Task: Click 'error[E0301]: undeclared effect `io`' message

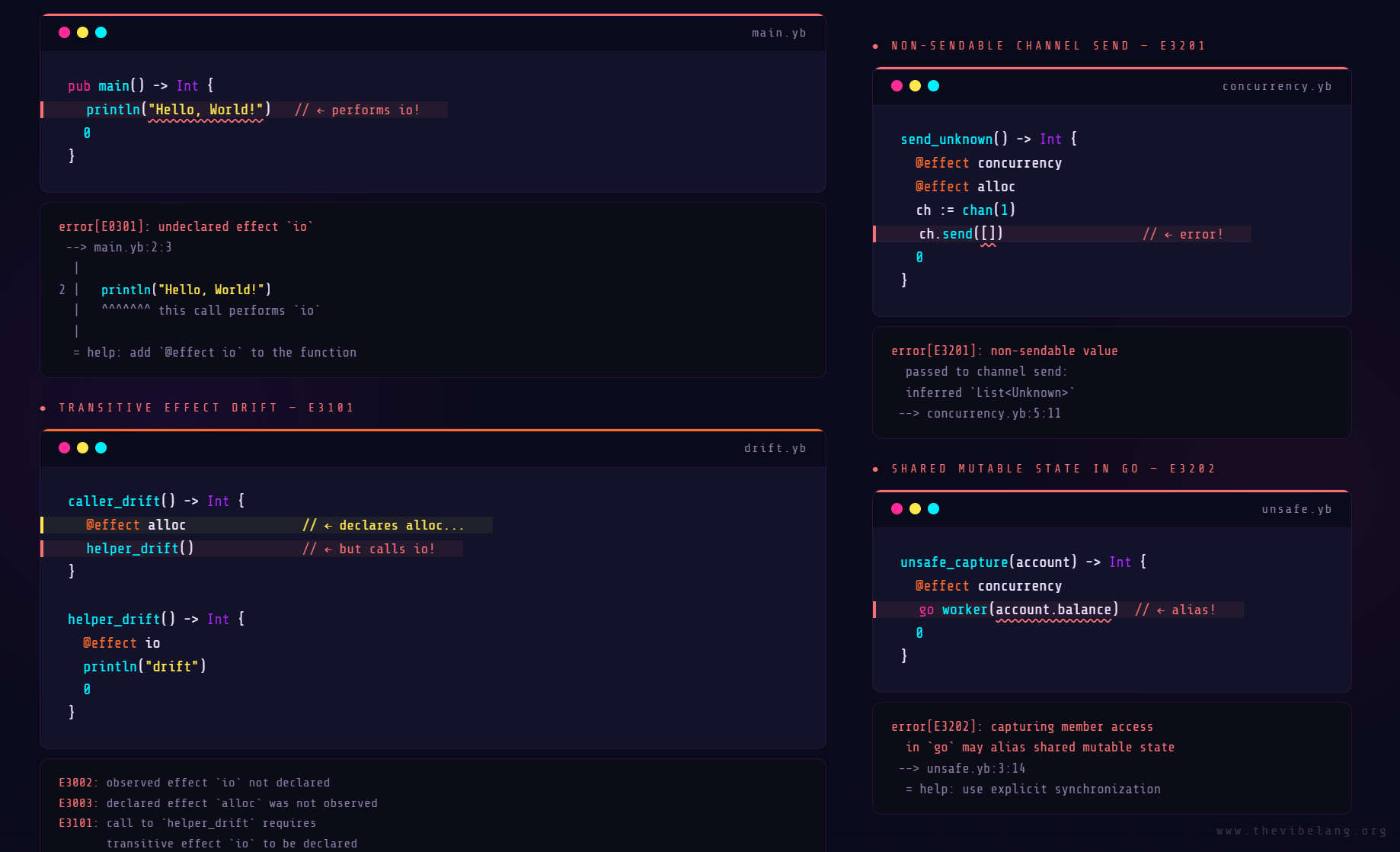Action: click(186, 226)
